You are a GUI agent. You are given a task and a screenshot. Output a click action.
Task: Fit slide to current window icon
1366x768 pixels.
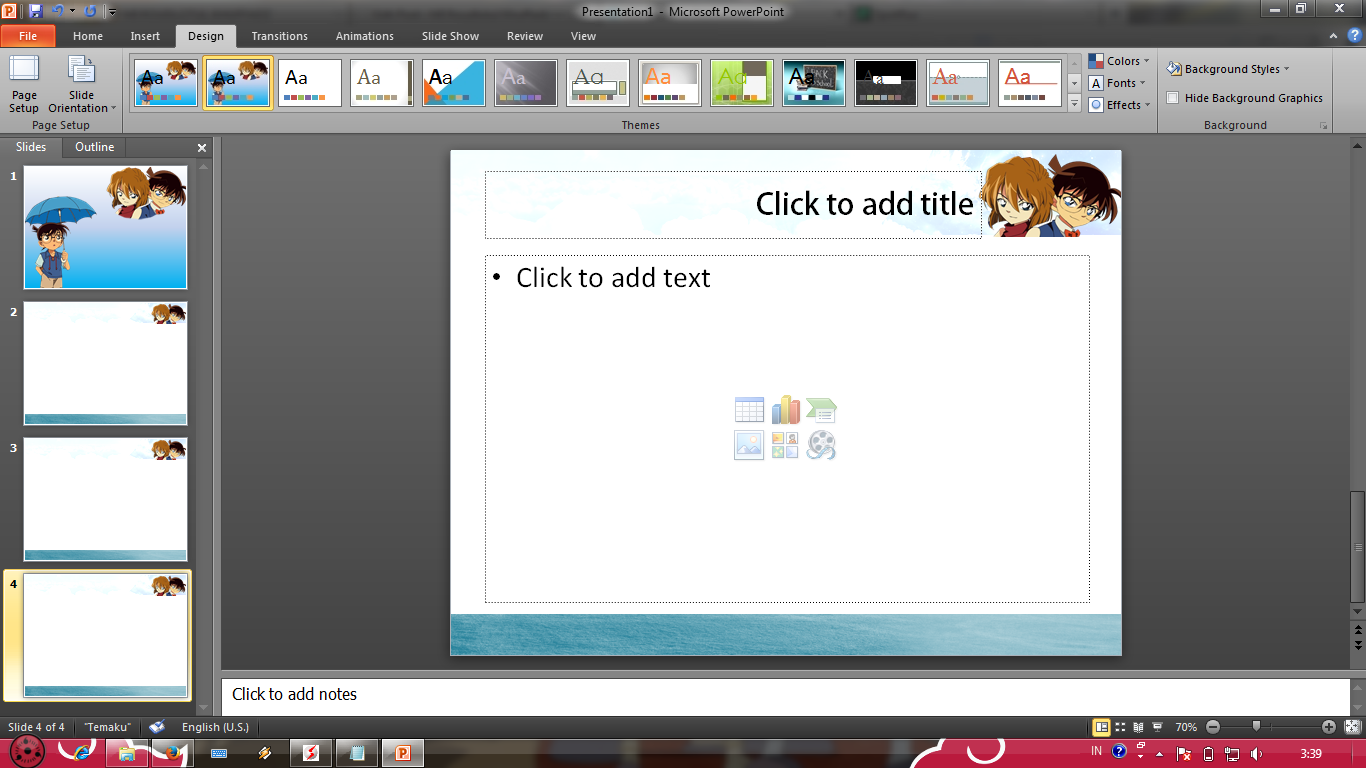(x=1352, y=727)
